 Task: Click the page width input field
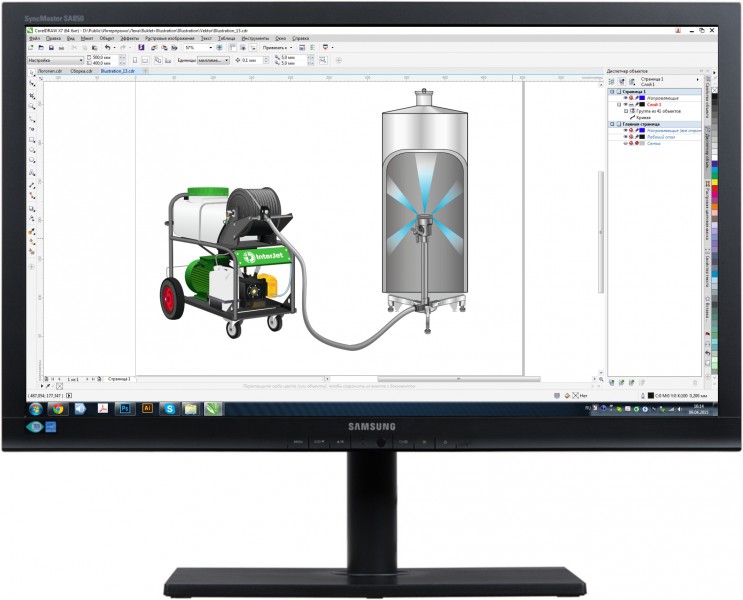tap(103, 57)
